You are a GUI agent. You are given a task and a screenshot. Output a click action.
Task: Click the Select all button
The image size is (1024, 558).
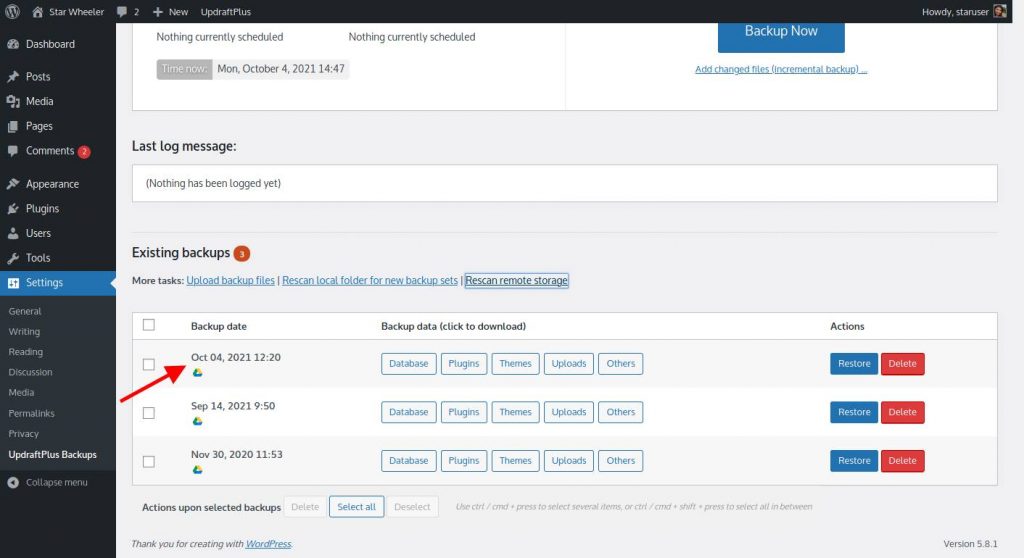357,507
